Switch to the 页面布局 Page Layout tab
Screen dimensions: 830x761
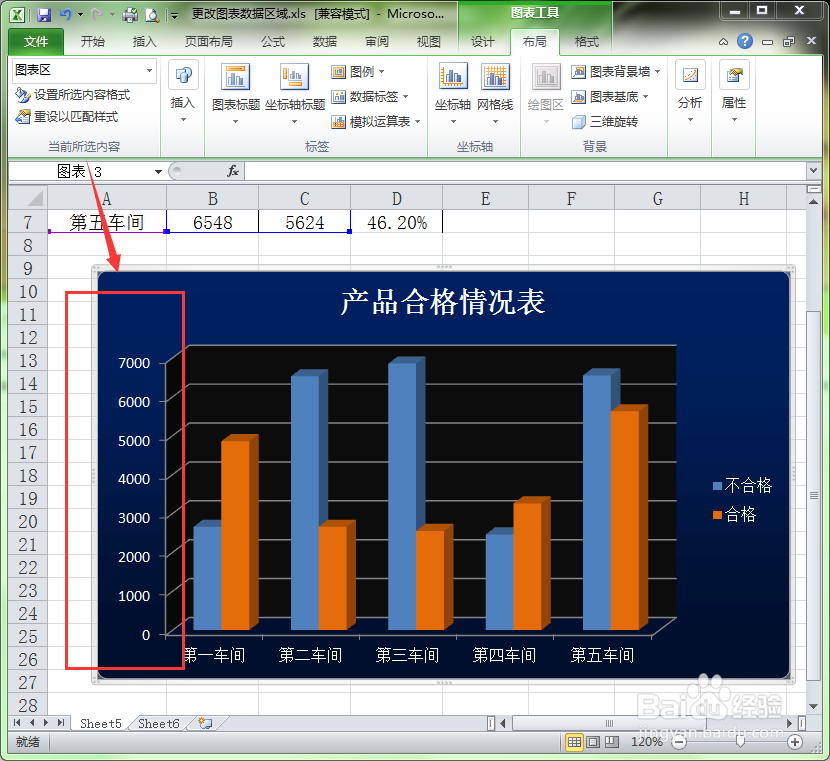coord(209,41)
